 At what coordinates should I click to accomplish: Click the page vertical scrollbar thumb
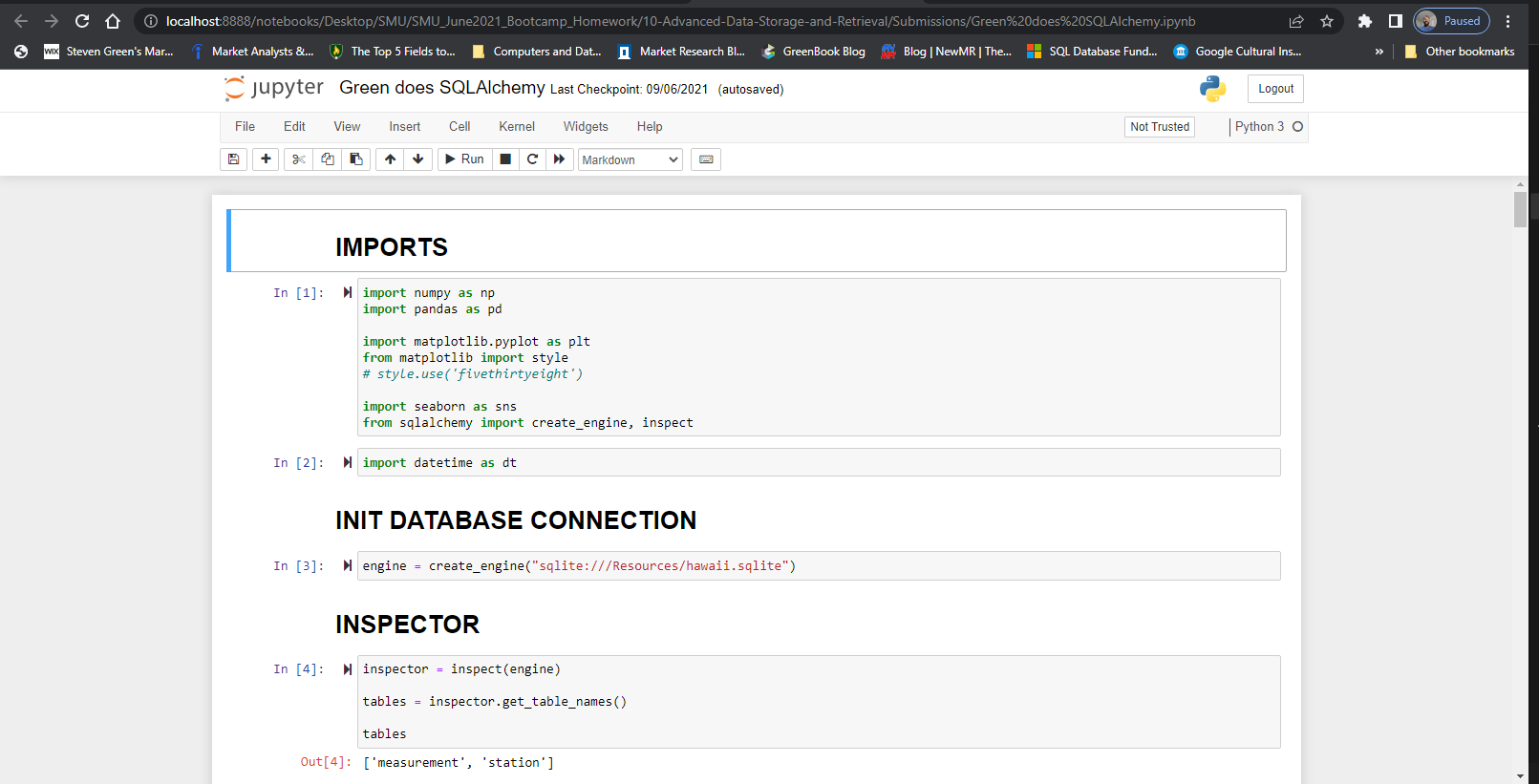coord(1520,209)
